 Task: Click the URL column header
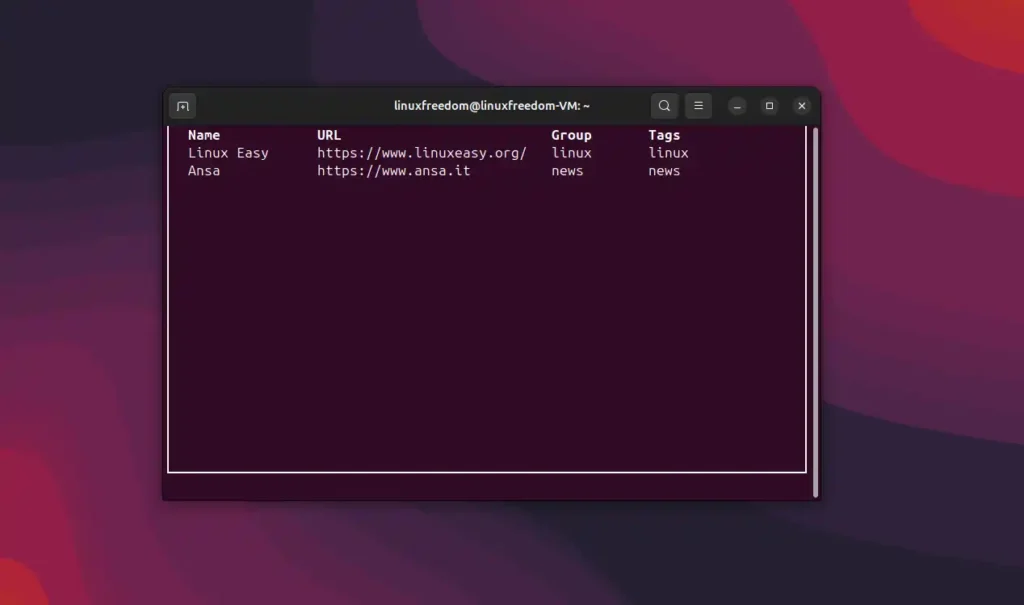pos(329,135)
